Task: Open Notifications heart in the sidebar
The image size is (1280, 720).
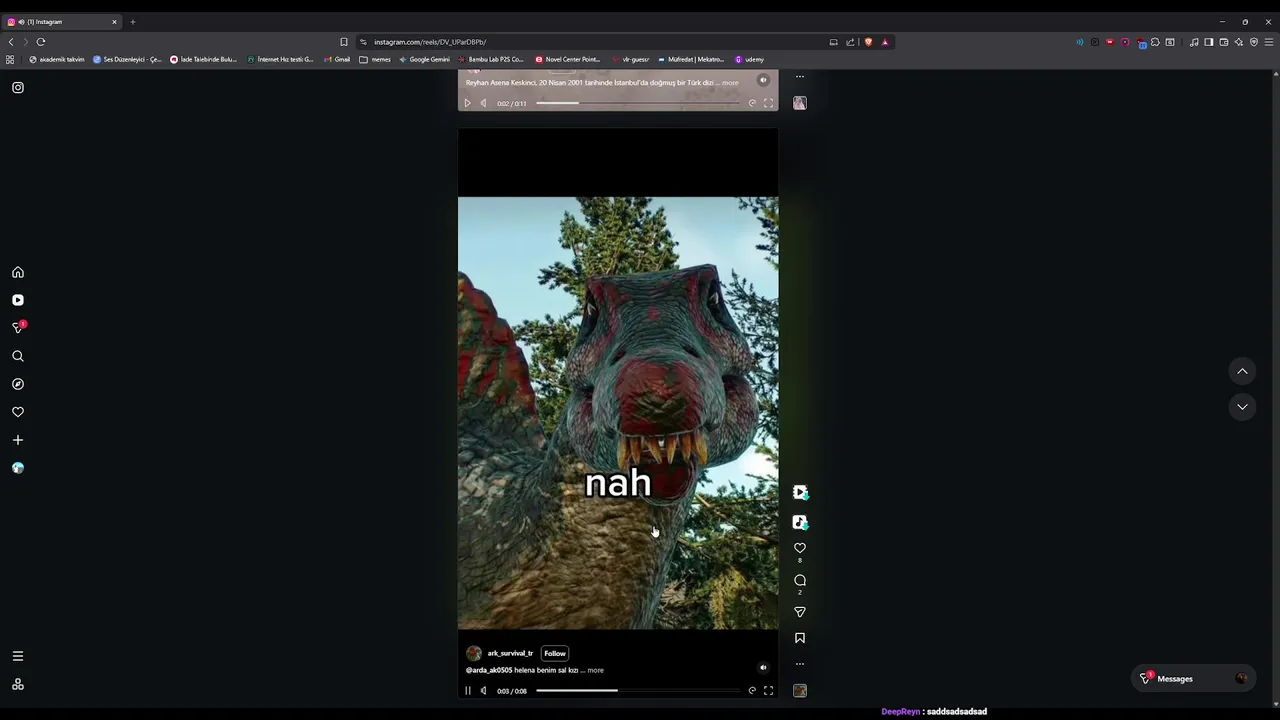Action: click(18, 412)
